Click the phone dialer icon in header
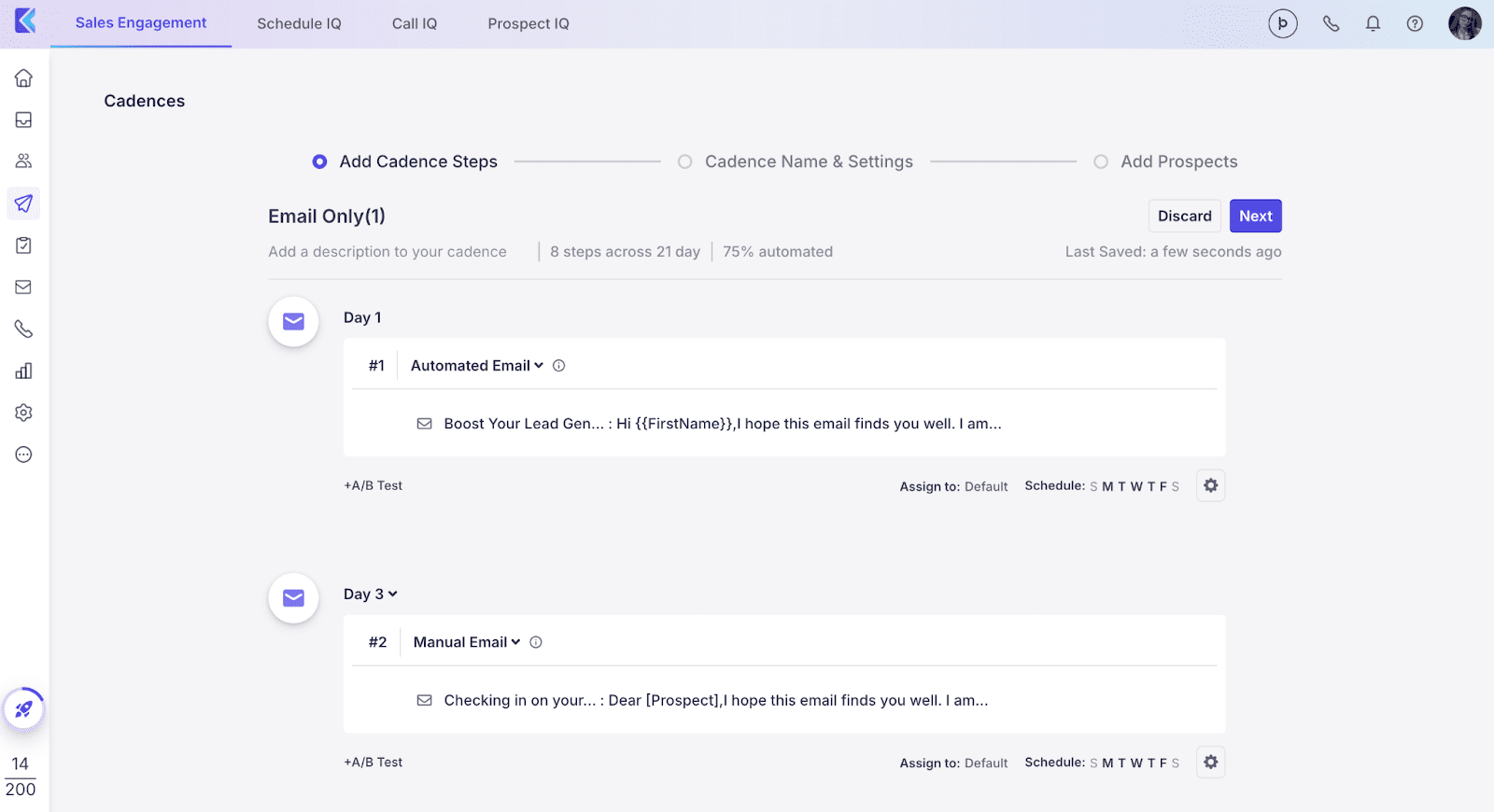The width and height of the screenshot is (1494, 812). [x=1331, y=24]
